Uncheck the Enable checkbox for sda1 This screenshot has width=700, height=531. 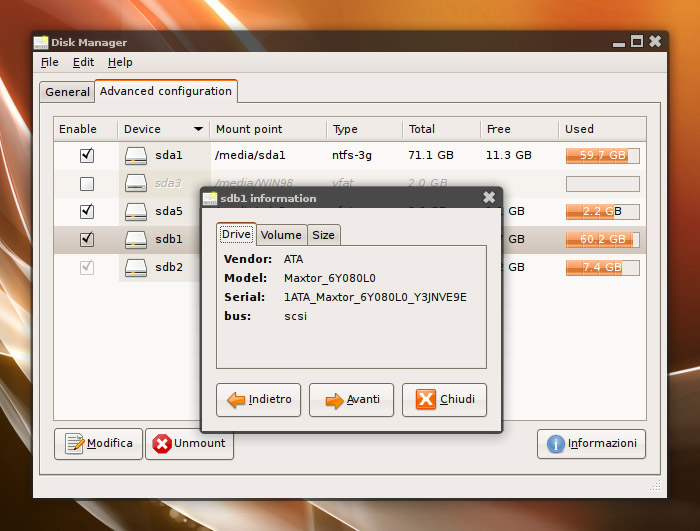pos(87,155)
